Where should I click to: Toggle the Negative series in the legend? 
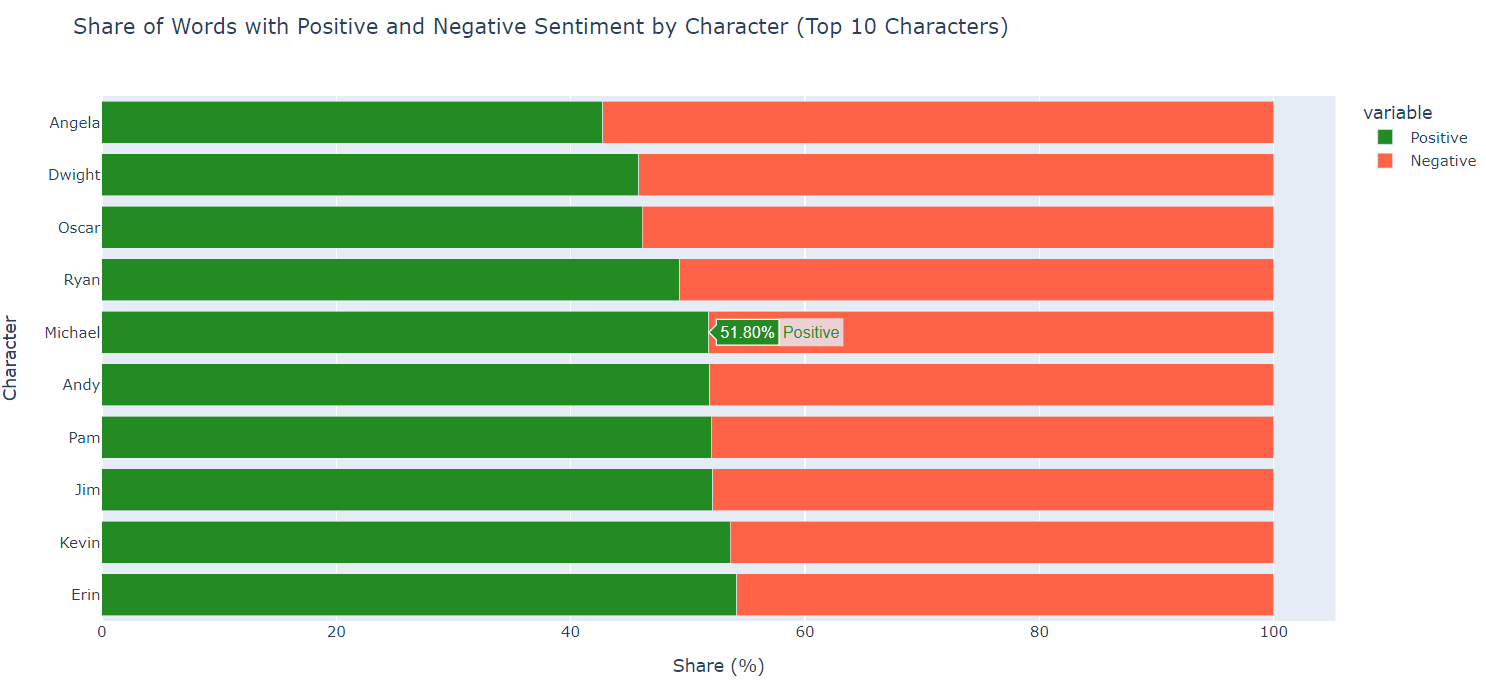1442,161
